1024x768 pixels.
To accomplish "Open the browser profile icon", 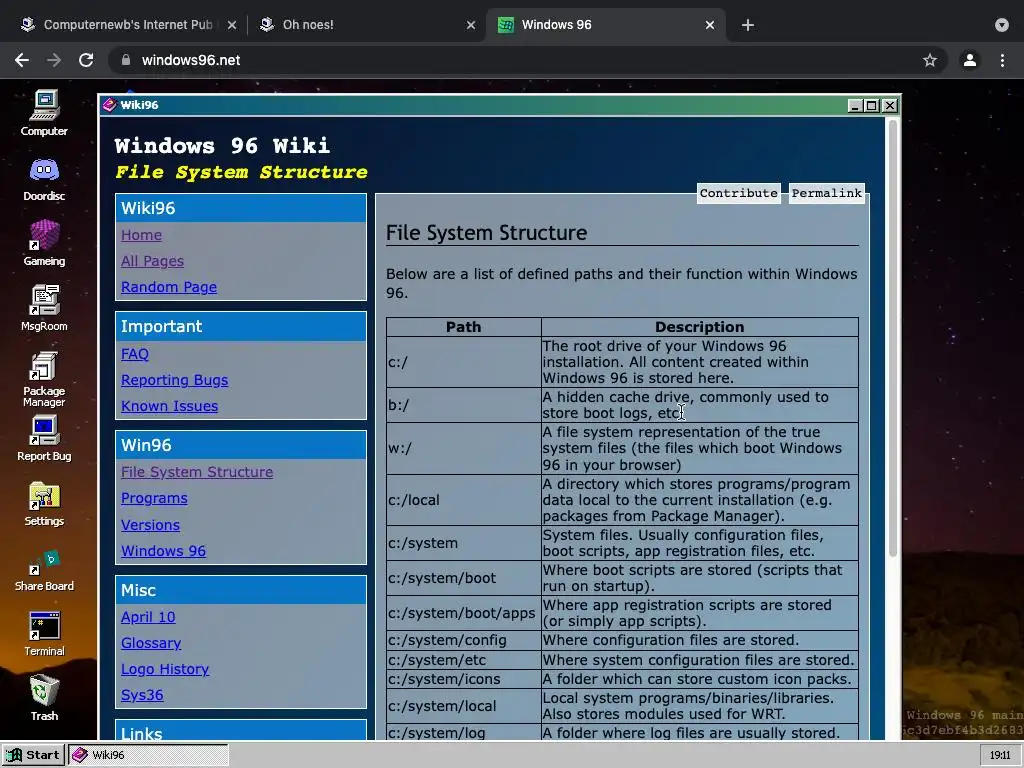I will click(x=970, y=60).
